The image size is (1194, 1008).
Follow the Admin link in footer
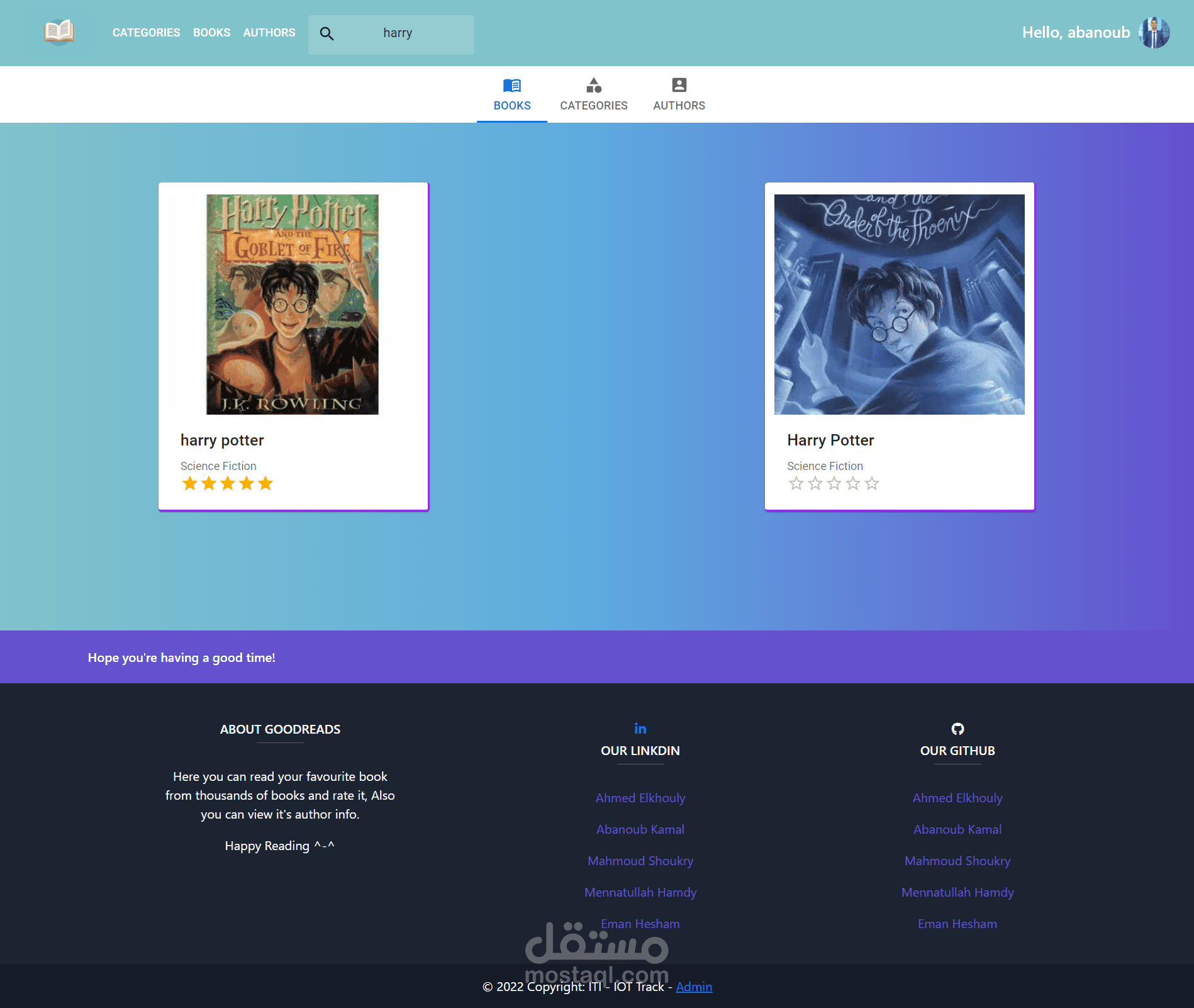(694, 987)
